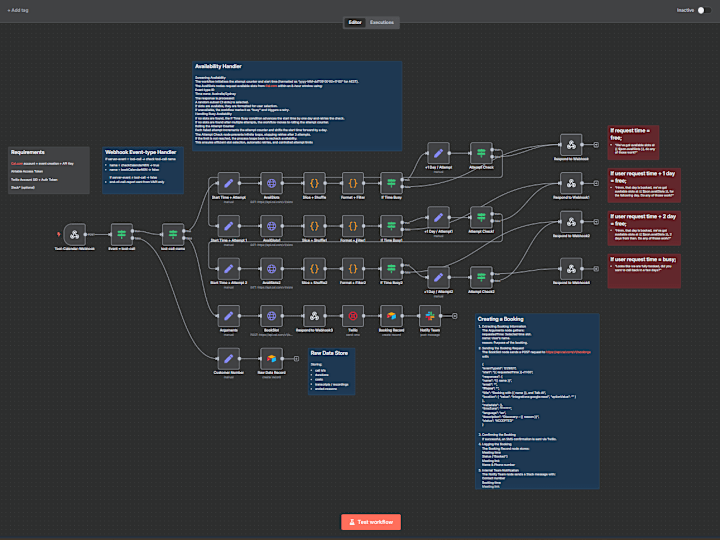Select the 'If user request time = busy' note
The height and width of the screenshot is (540, 720).
[644, 271]
